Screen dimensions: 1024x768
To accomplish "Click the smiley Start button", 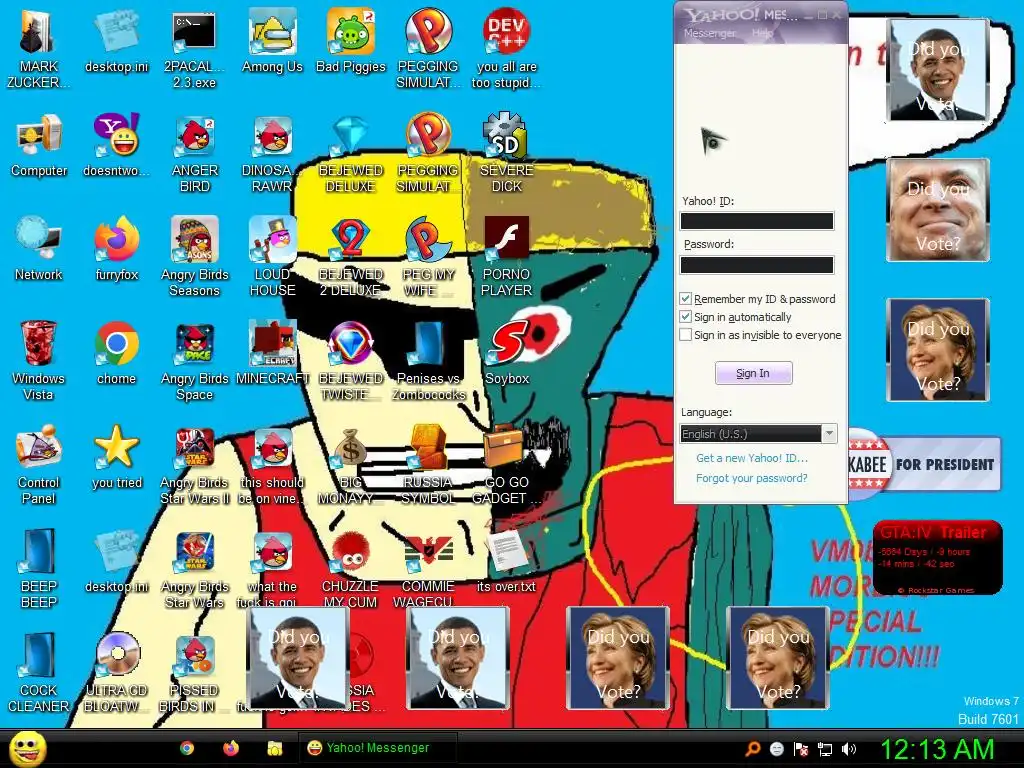I will [x=27, y=748].
